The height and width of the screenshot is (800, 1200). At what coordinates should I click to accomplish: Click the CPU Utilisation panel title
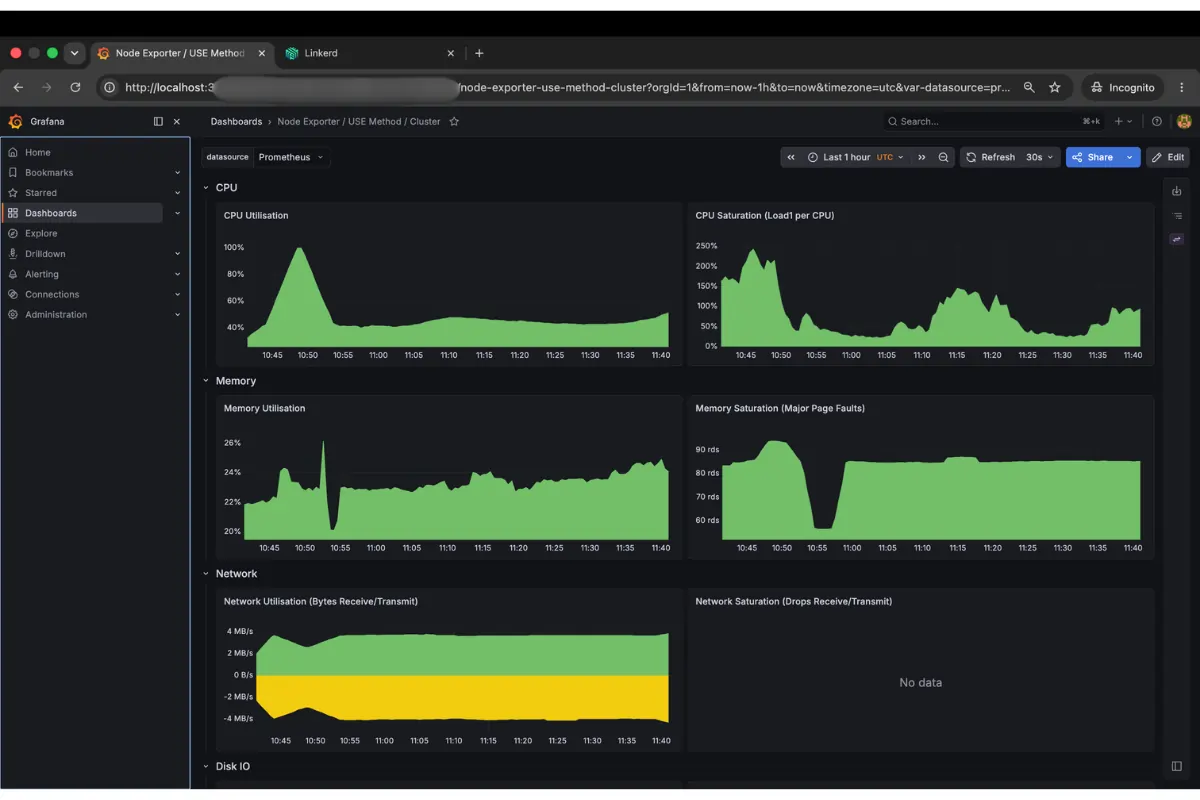tap(256, 215)
